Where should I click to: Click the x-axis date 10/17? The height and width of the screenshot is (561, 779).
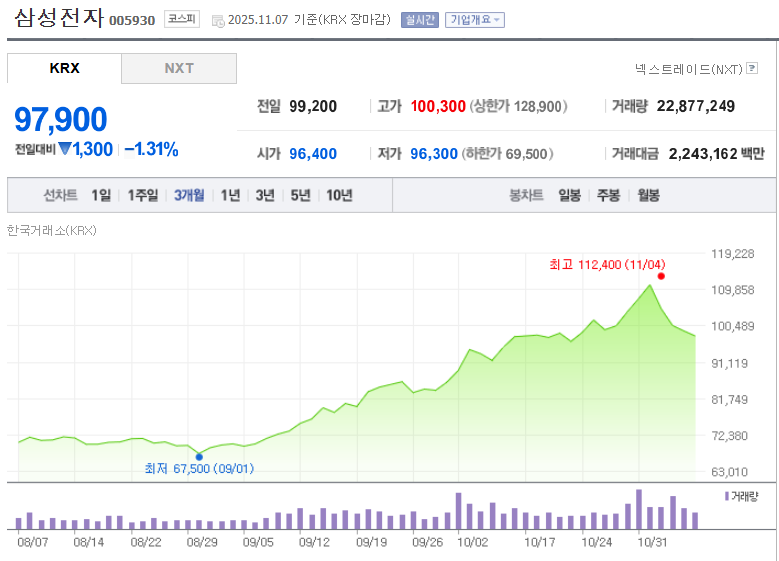tap(540, 542)
